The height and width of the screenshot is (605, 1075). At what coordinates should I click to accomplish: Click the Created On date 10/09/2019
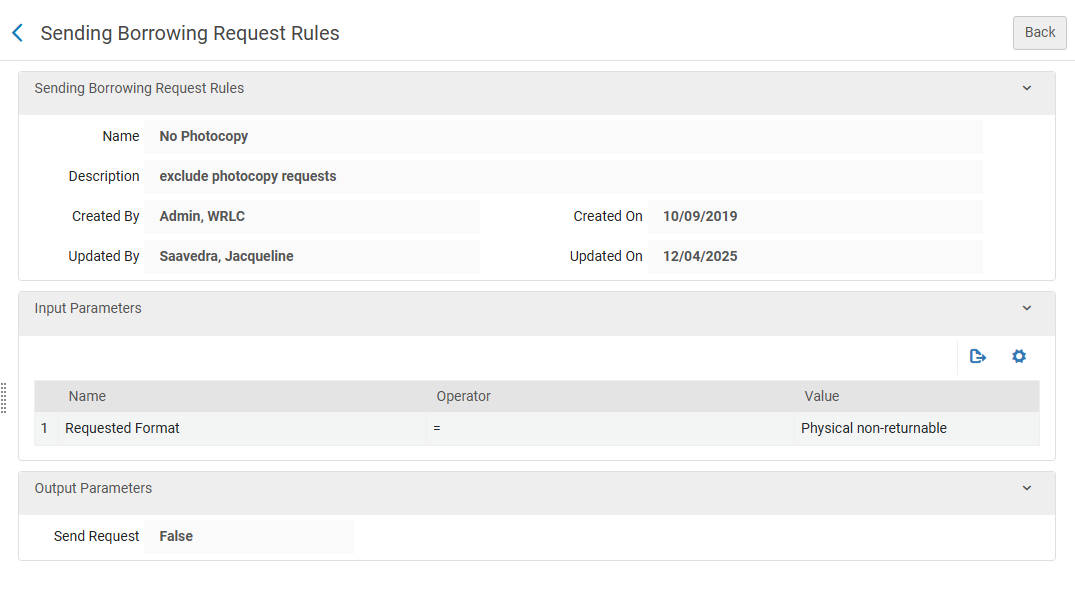(x=814, y=216)
